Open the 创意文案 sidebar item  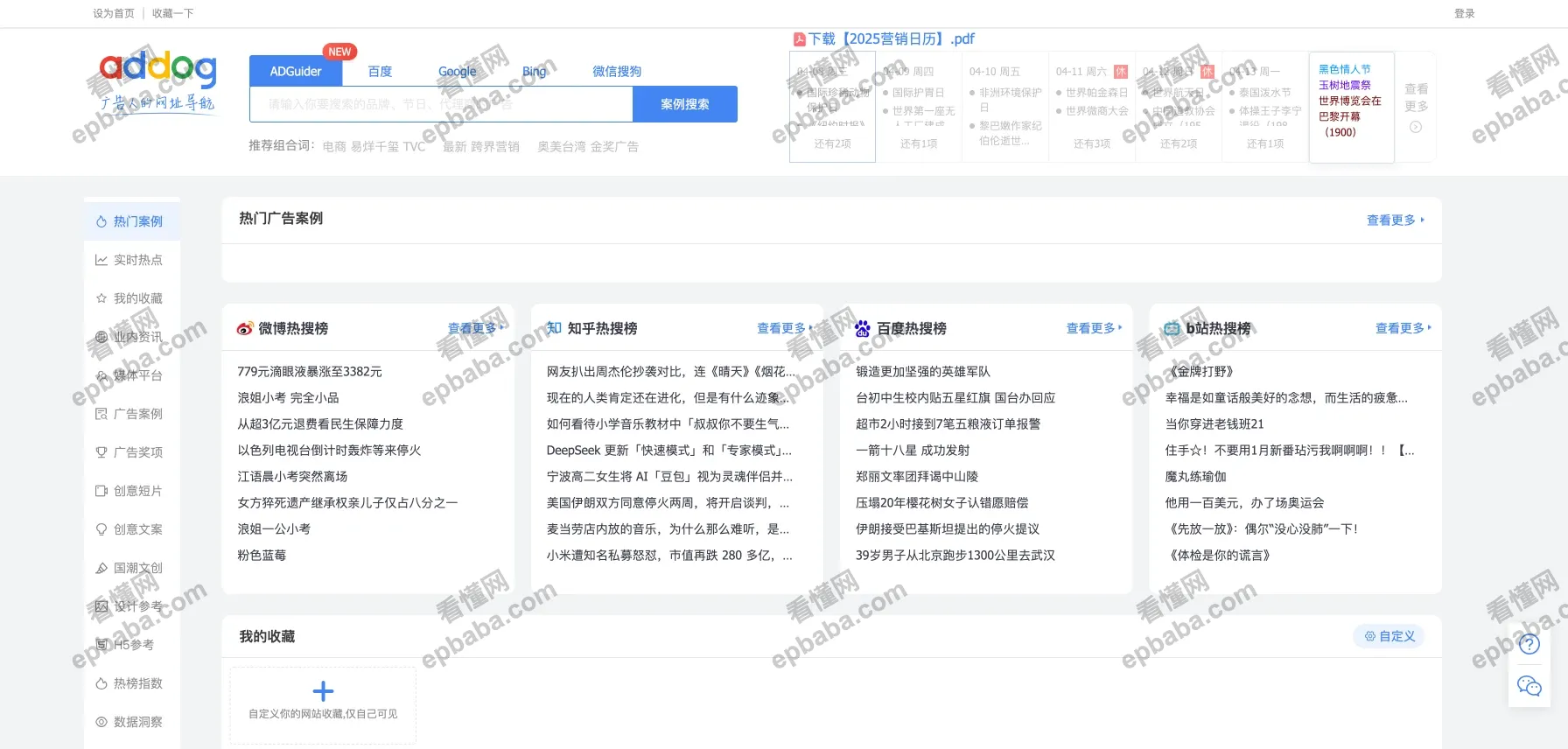pyautogui.click(x=132, y=529)
